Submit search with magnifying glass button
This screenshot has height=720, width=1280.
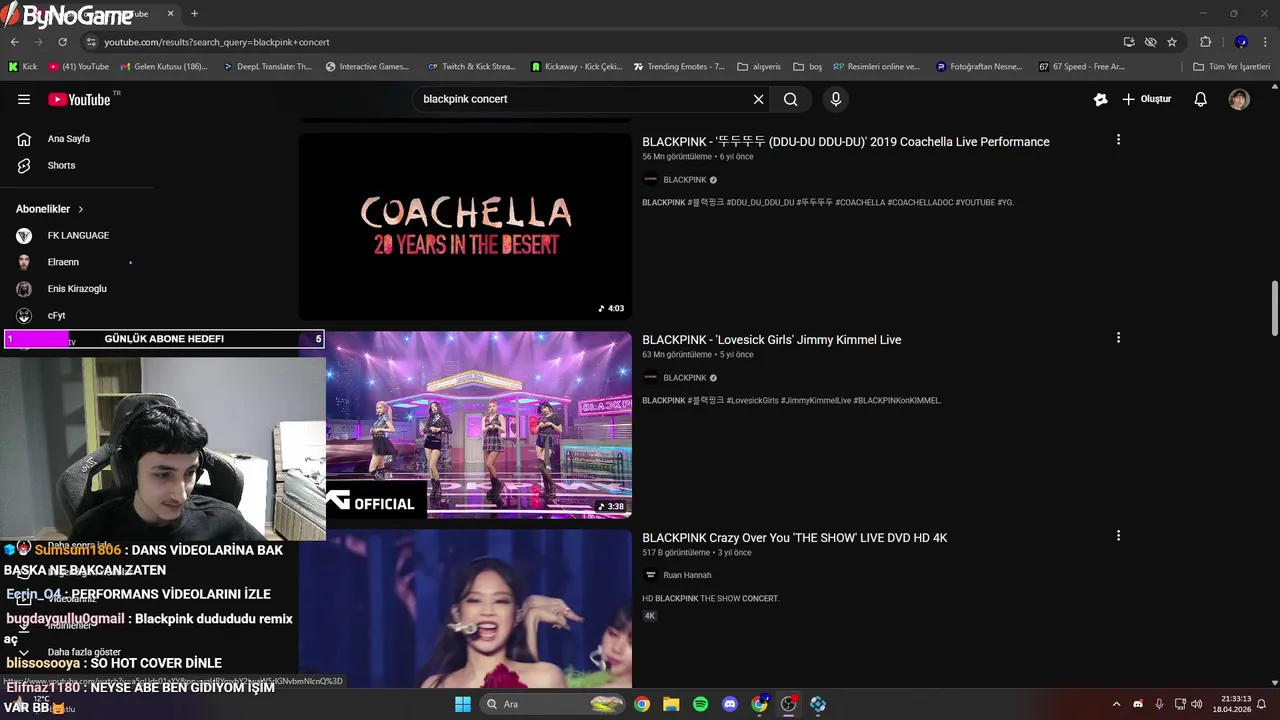pyautogui.click(x=790, y=99)
